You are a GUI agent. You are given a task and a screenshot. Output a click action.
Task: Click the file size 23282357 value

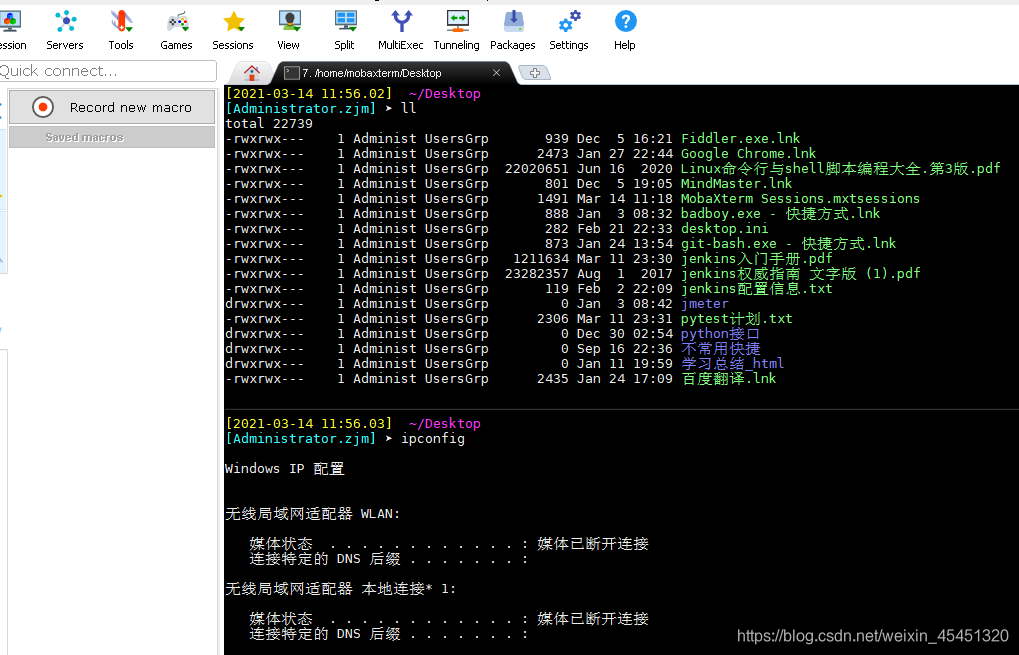pos(537,273)
